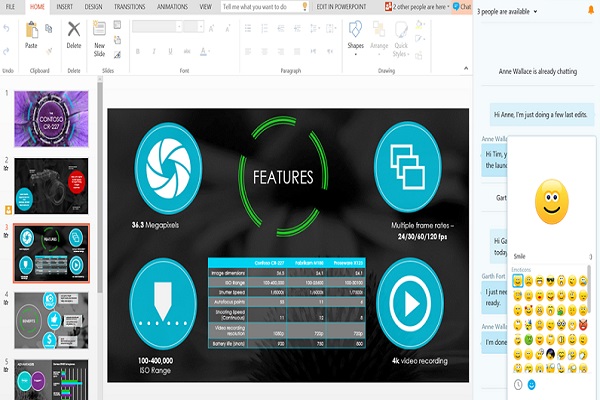Click the Copy icon in Clipboard group
The image size is (600, 400).
[x=49, y=28]
